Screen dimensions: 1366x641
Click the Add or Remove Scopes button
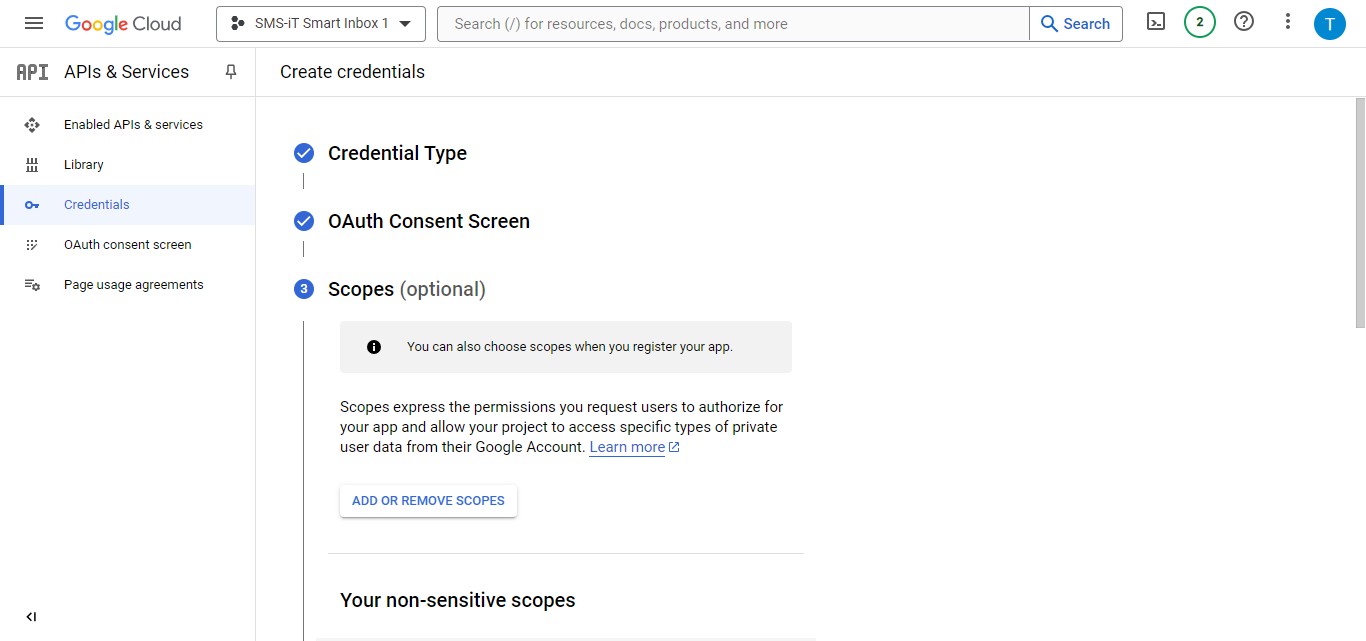pyautogui.click(x=428, y=501)
